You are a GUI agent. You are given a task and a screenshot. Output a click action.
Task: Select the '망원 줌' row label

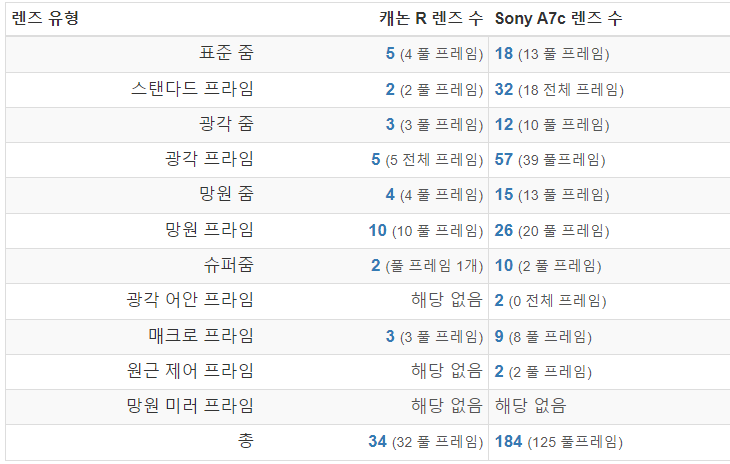(226, 194)
